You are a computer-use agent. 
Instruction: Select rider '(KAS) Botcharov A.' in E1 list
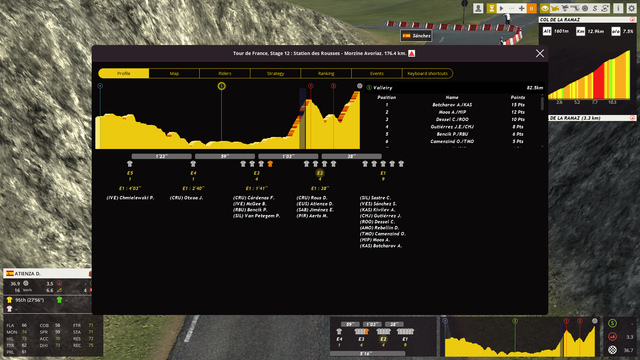pyautogui.click(x=380, y=246)
